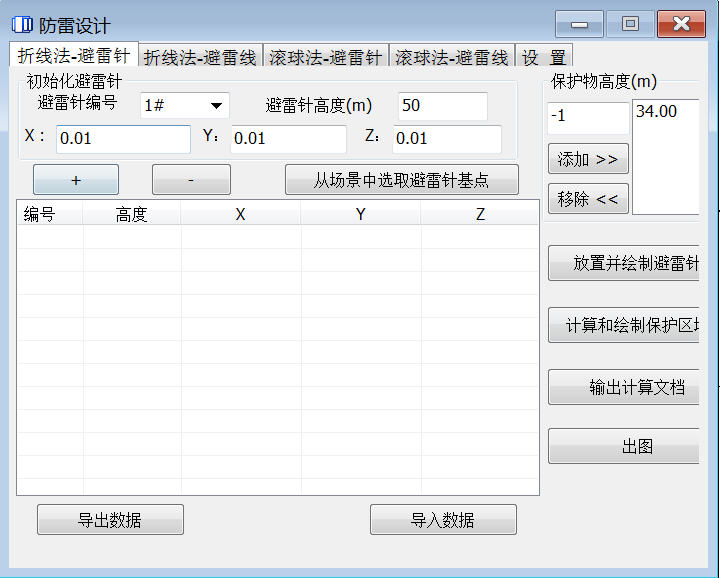Click the 添加 >> button
The width and height of the screenshot is (720, 578).
588,159
